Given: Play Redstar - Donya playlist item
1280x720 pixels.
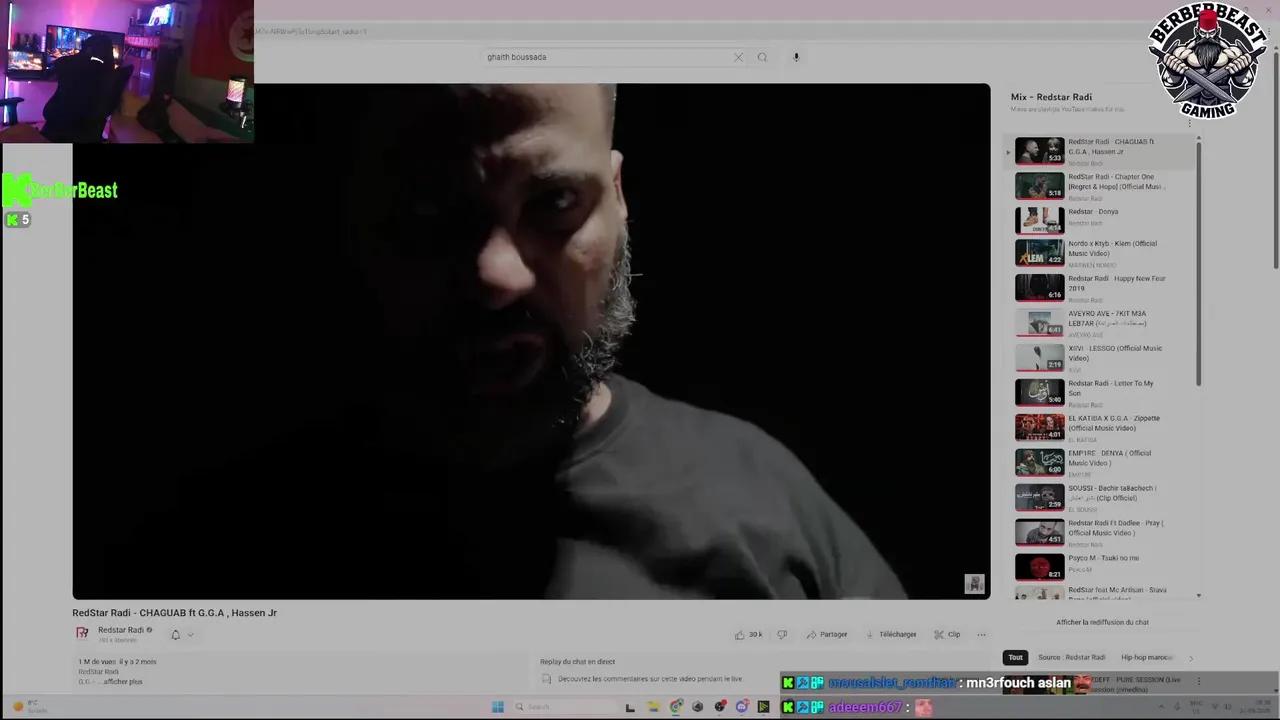Looking at the screenshot, I should point(1101,220).
